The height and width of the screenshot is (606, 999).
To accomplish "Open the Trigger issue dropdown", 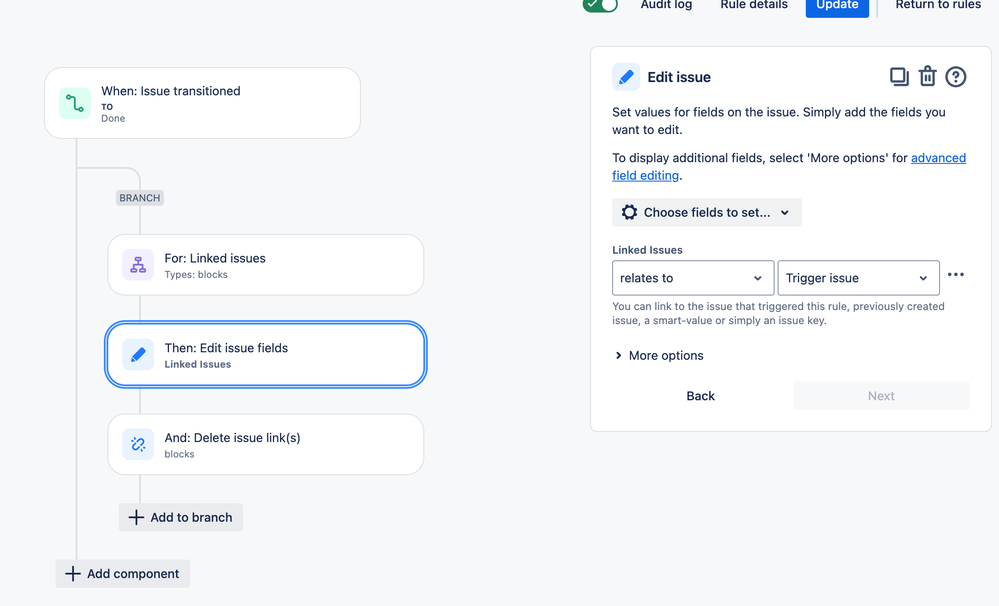I will point(858,277).
